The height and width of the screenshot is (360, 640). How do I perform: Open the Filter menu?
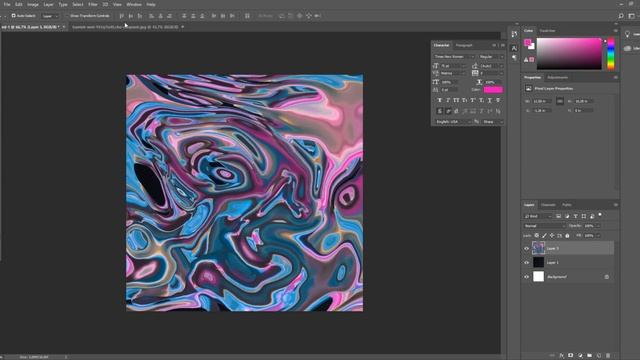pyautogui.click(x=93, y=4)
